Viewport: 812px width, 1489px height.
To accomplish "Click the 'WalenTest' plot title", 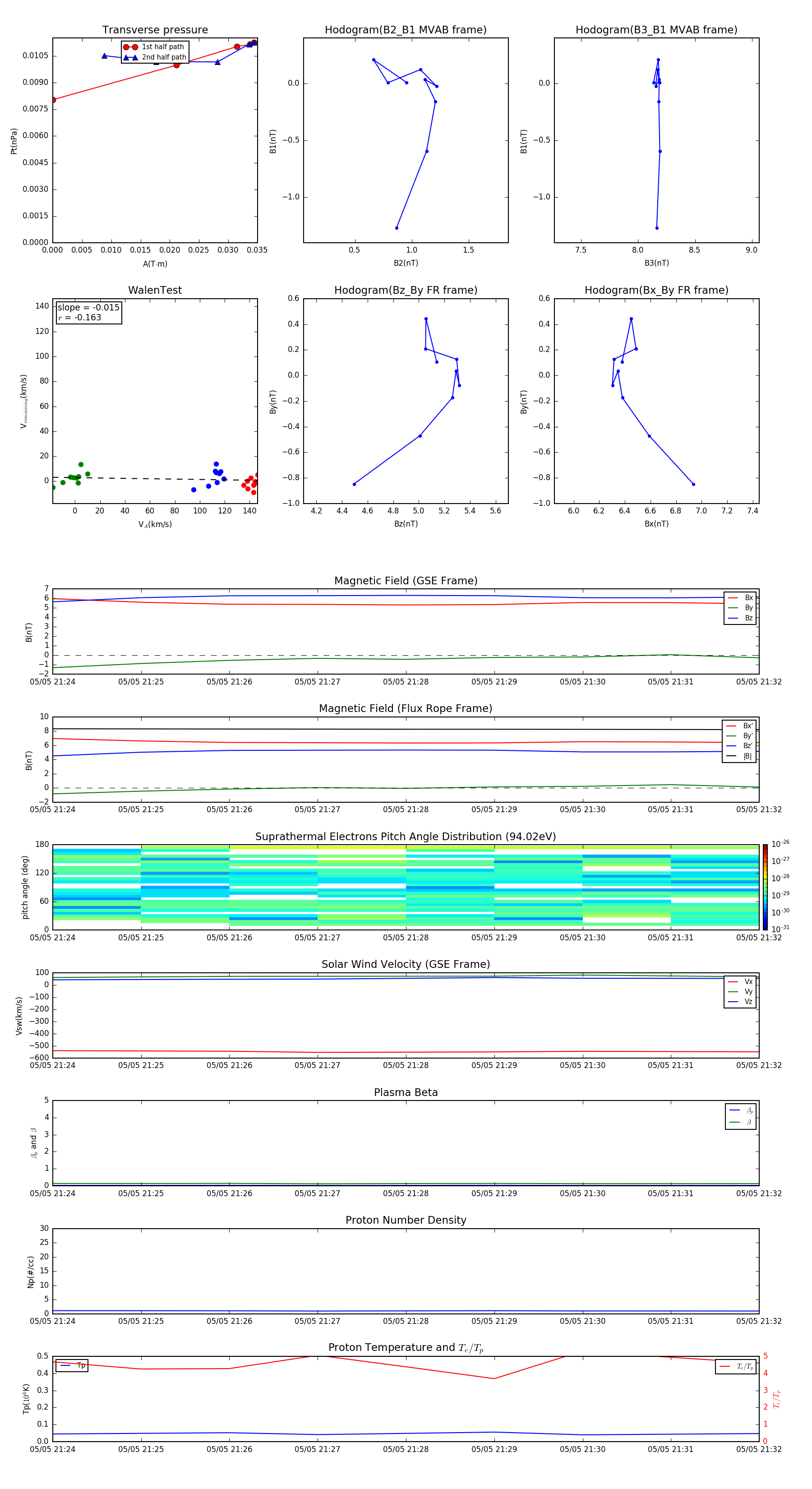I will point(155,290).
